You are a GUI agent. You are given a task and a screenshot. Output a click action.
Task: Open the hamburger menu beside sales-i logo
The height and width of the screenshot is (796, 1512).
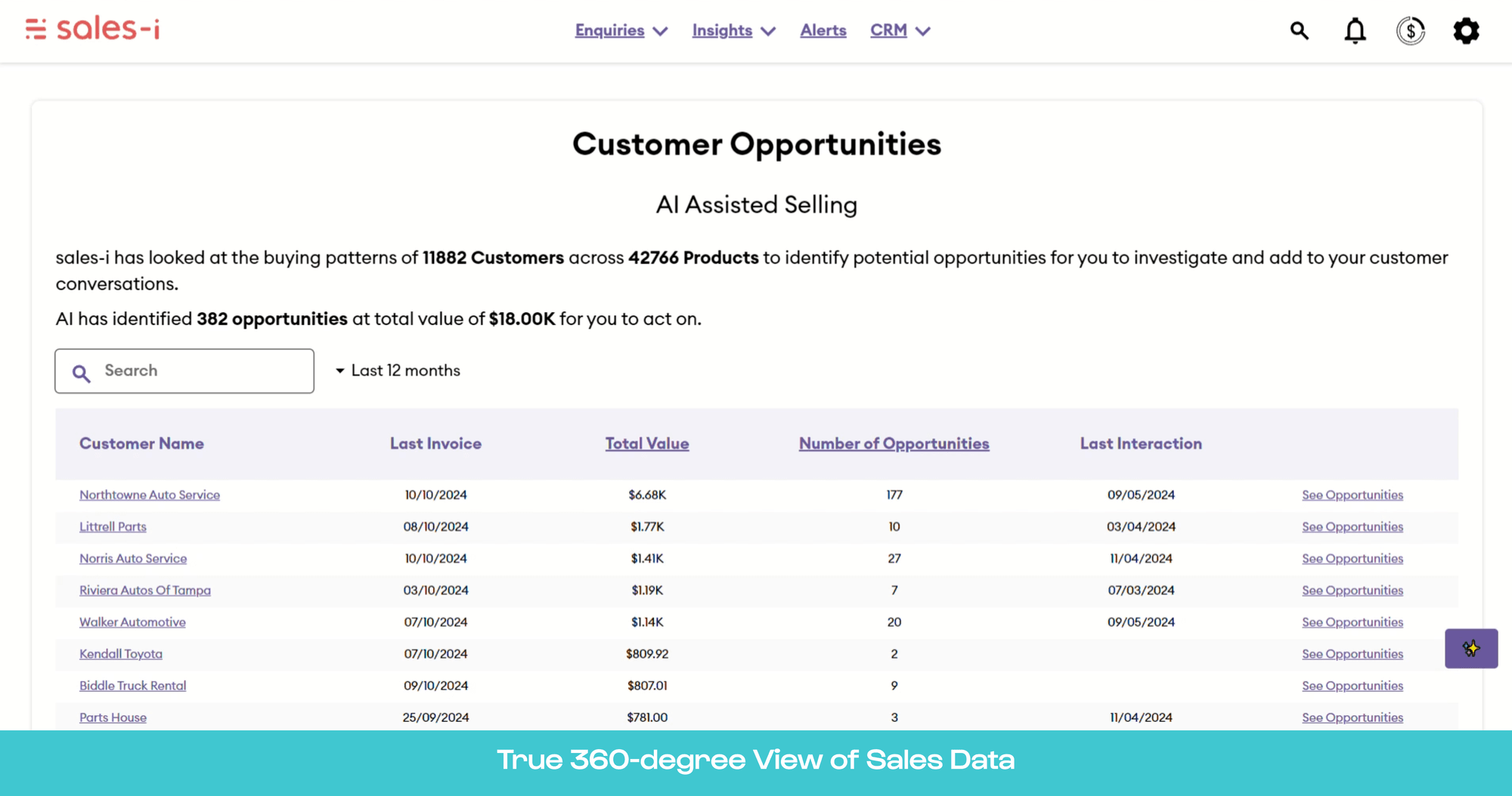pos(36,29)
